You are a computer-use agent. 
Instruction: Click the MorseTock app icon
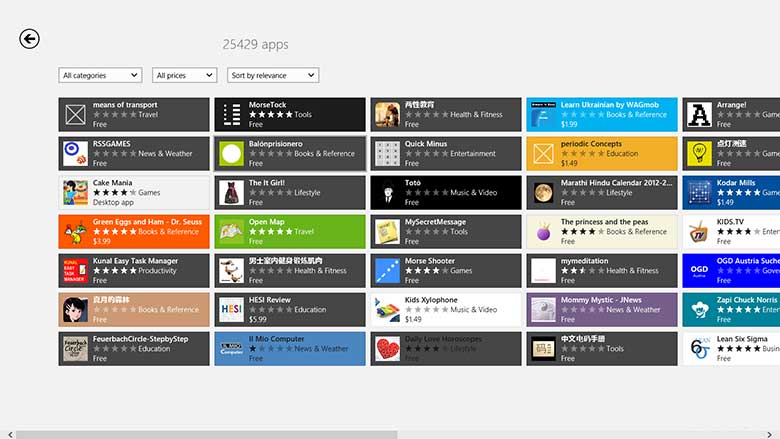(x=231, y=114)
